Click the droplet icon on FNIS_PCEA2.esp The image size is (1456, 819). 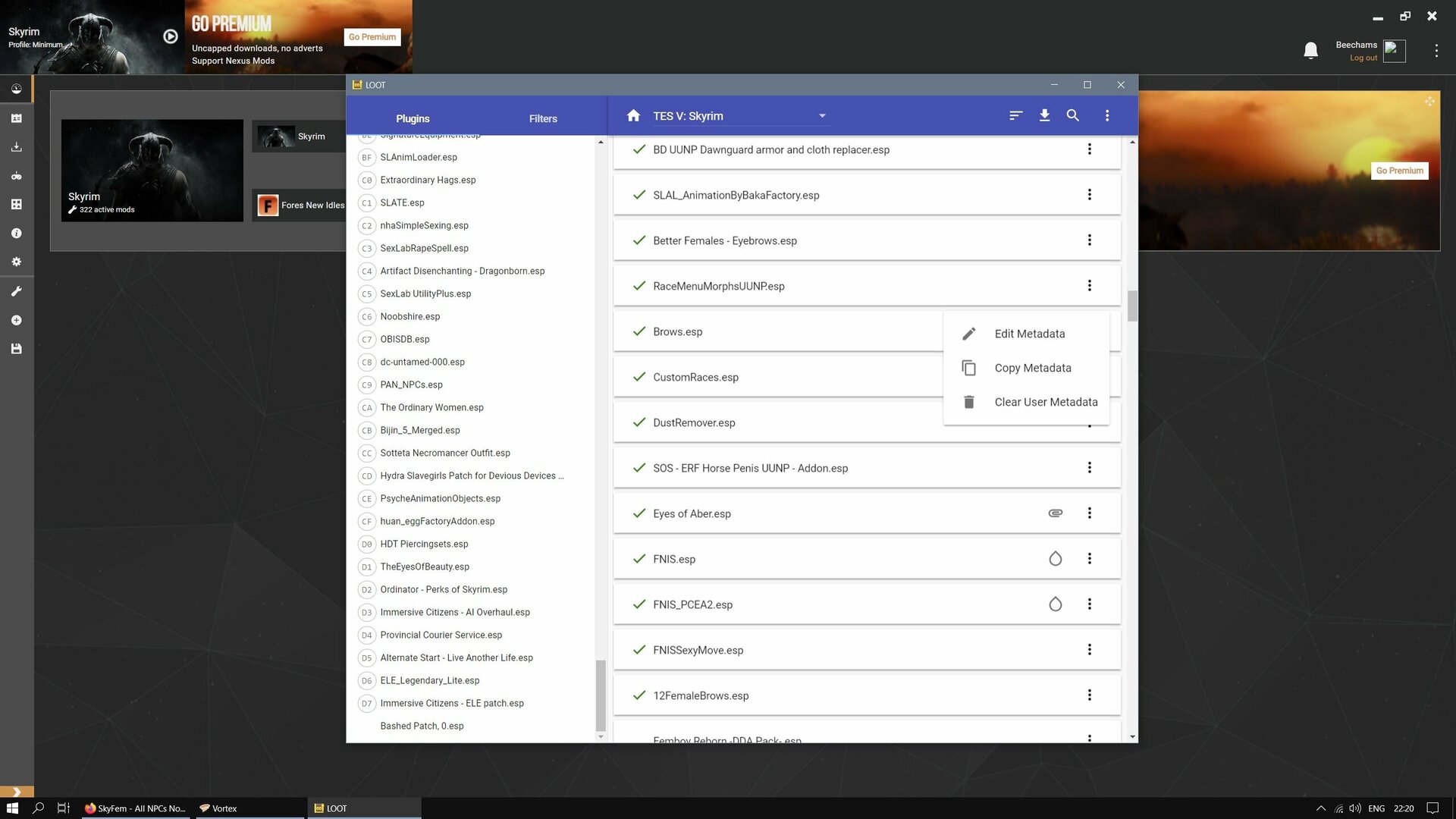[x=1055, y=604]
